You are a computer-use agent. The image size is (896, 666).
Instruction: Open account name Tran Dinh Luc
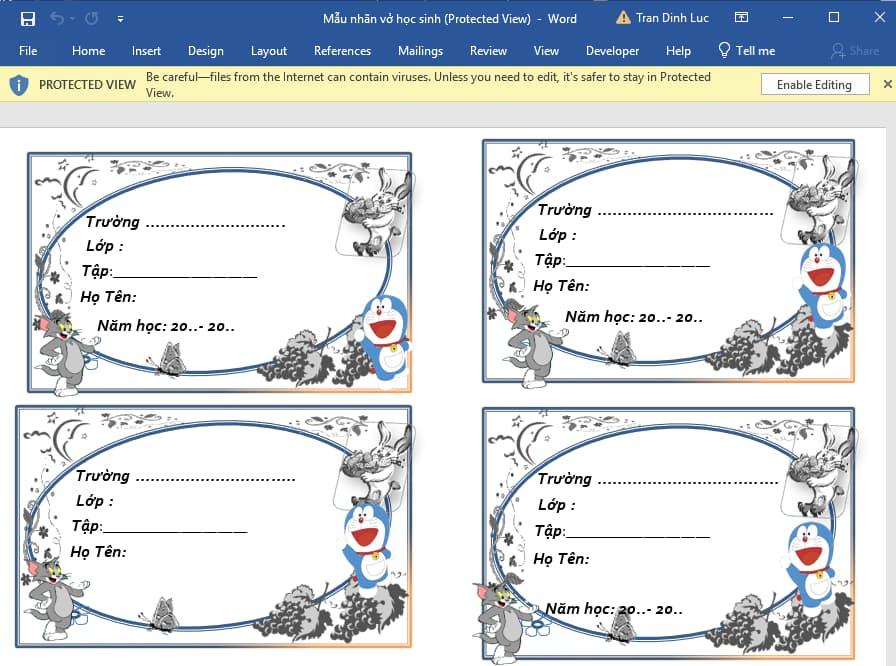coord(672,18)
